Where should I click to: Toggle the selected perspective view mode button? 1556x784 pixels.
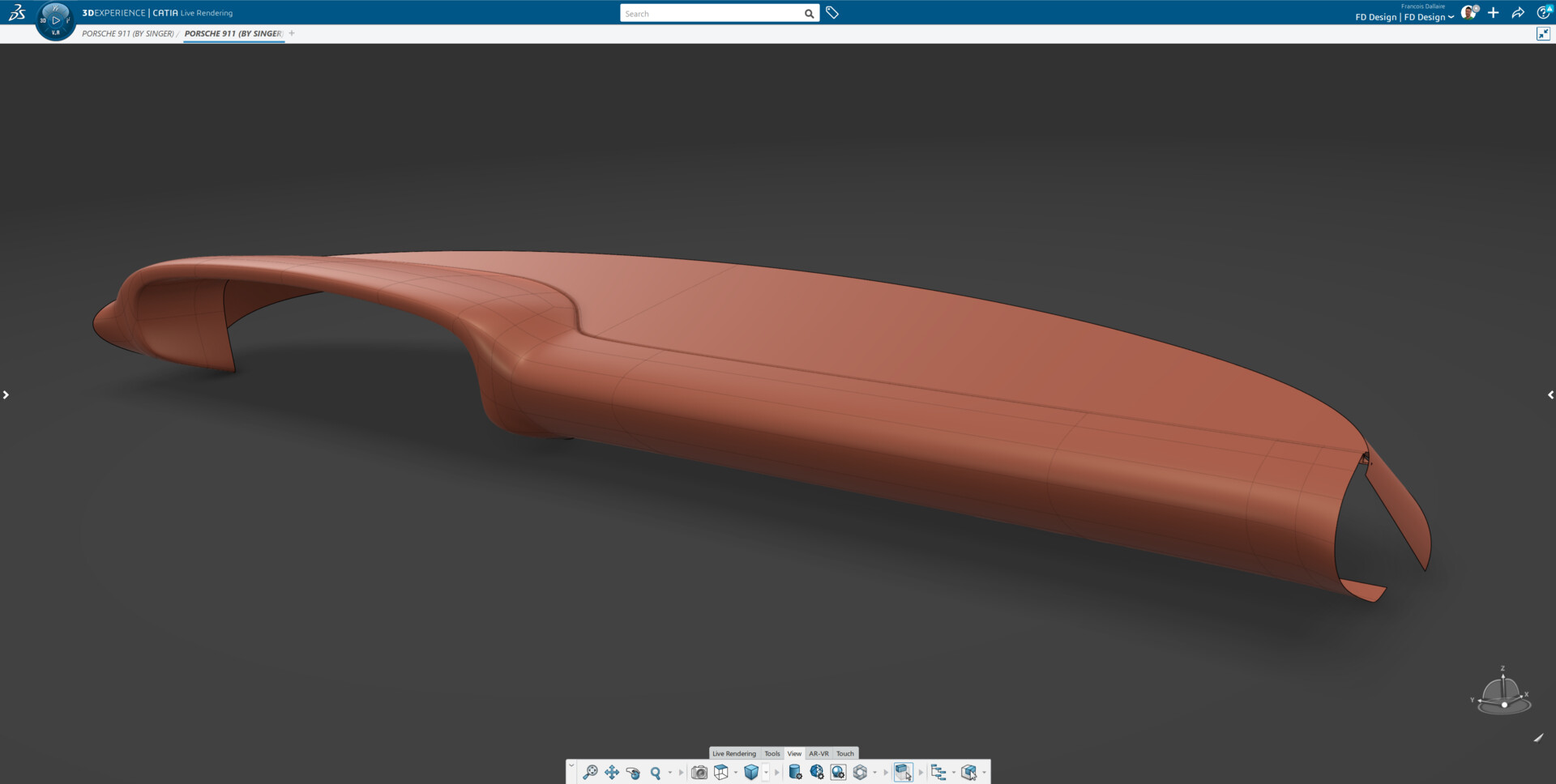coord(903,773)
